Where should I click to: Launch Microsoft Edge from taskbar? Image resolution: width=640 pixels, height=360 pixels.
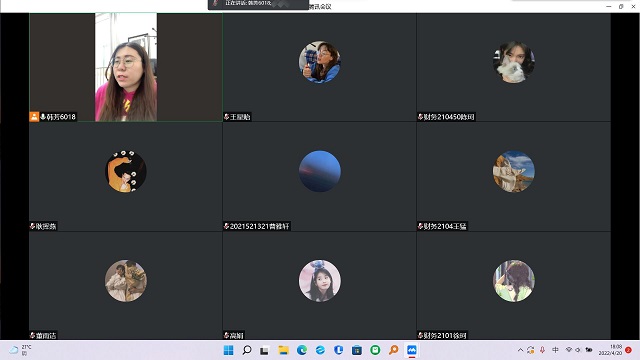tap(302, 350)
